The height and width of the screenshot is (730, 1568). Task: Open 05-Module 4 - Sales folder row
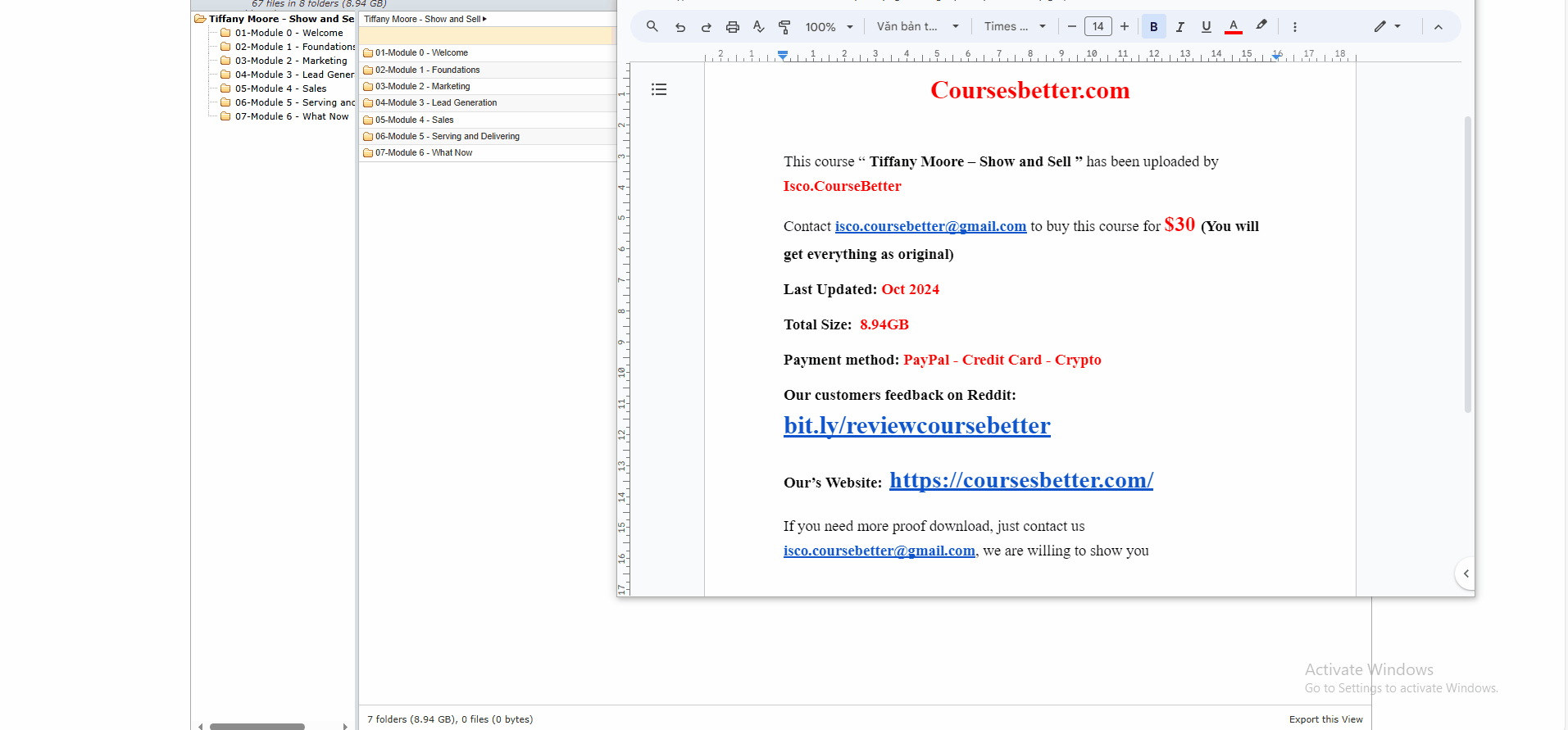[414, 120]
